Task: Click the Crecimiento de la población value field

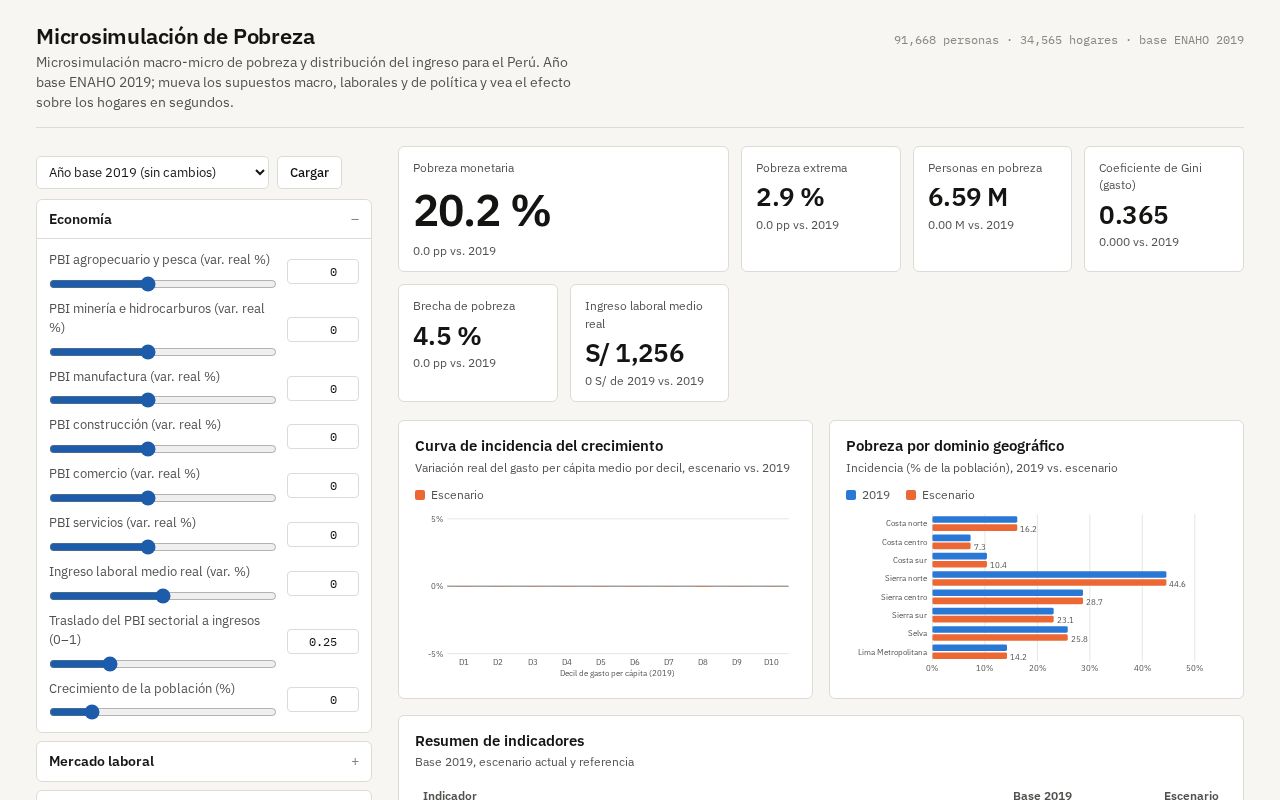Action: tap(323, 701)
